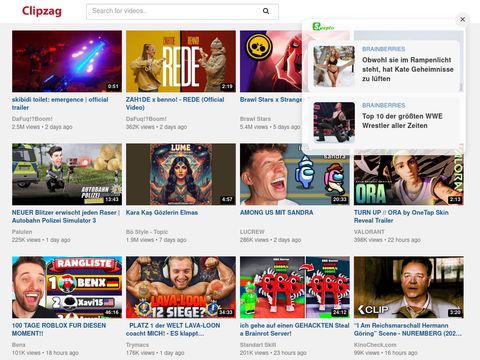480x360 pixels.
Task: Click channel name 'Brawl Stars'
Action: [x=255, y=119]
